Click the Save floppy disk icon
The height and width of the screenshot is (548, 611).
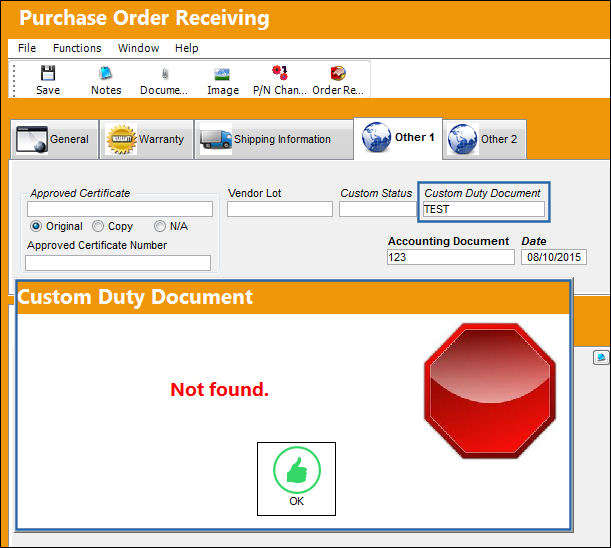pos(48,73)
